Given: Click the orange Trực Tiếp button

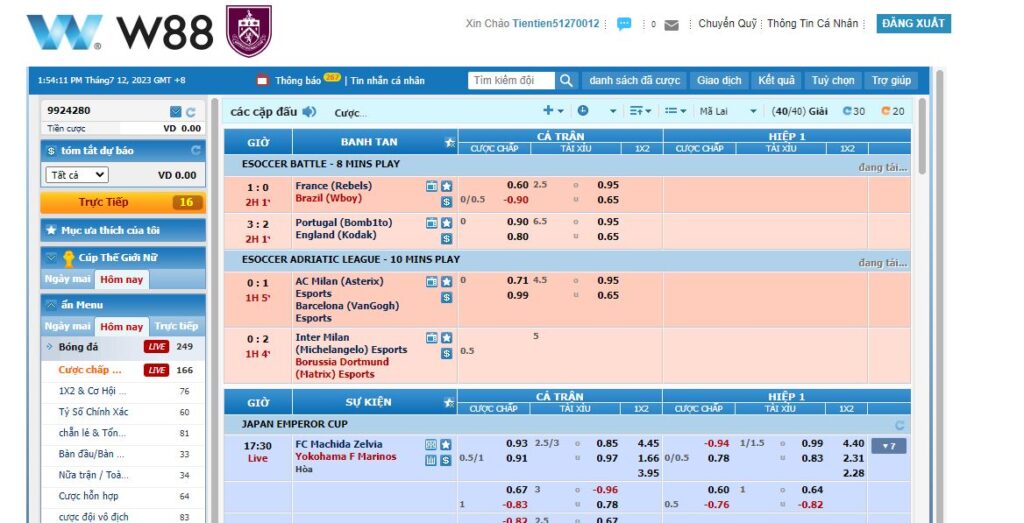Looking at the screenshot, I should (x=123, y=202).
